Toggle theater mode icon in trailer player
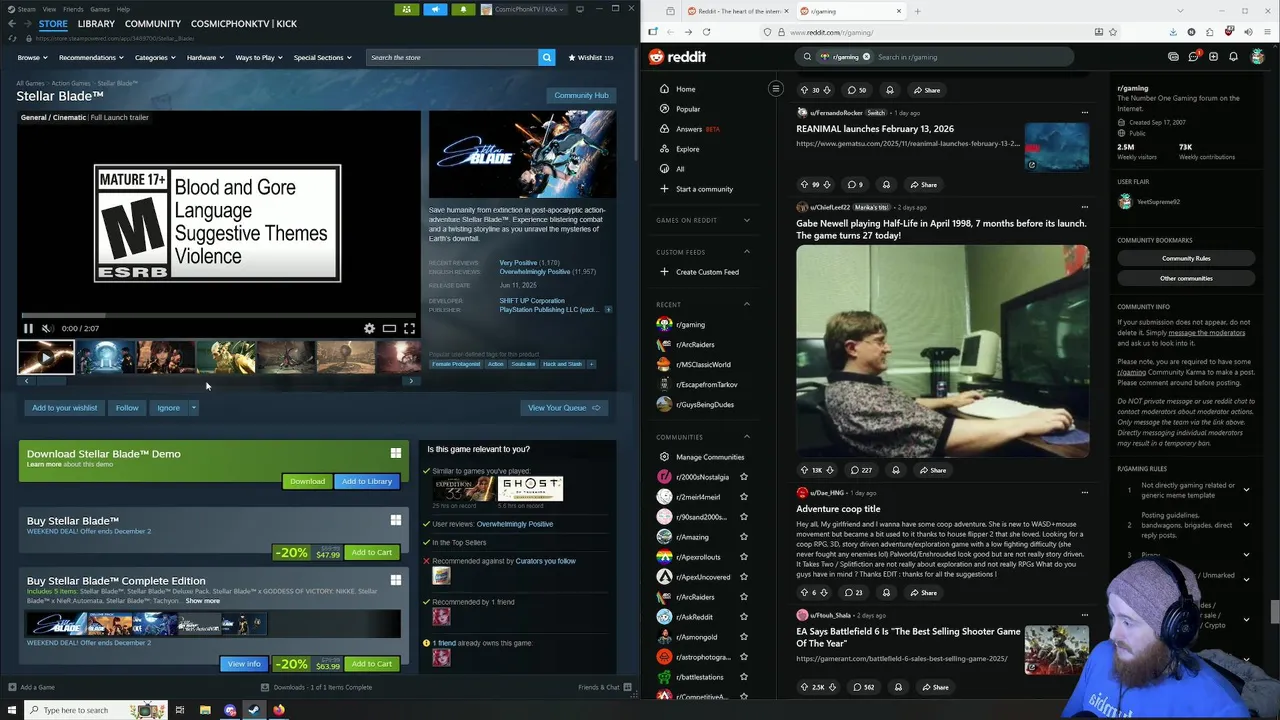The image size is (1280, 720). (389, 328)
